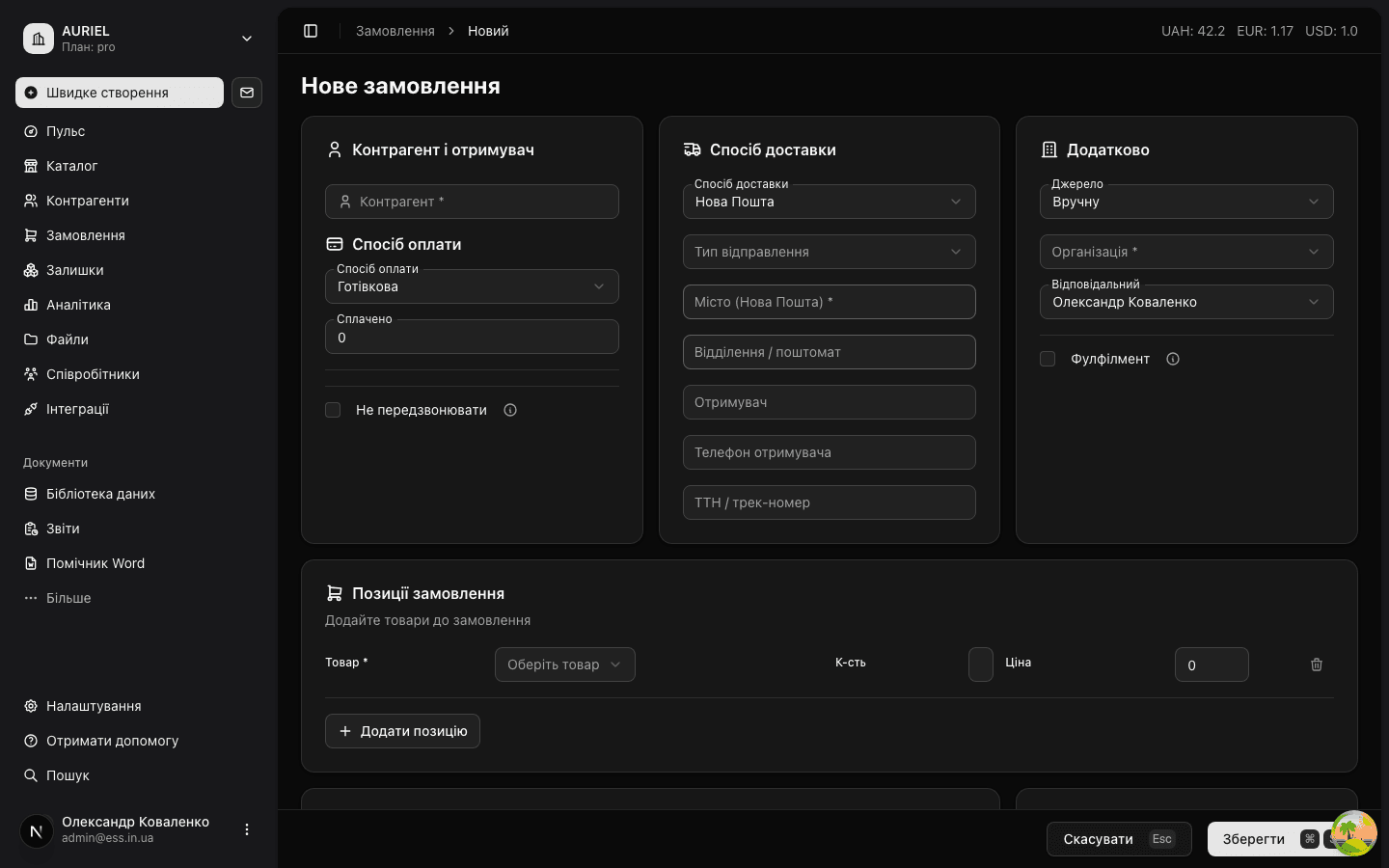The width and height of the screenshot is (1389, 868).
Task: Open the mail inbox icon button
Action: click(x=247, y=93)
